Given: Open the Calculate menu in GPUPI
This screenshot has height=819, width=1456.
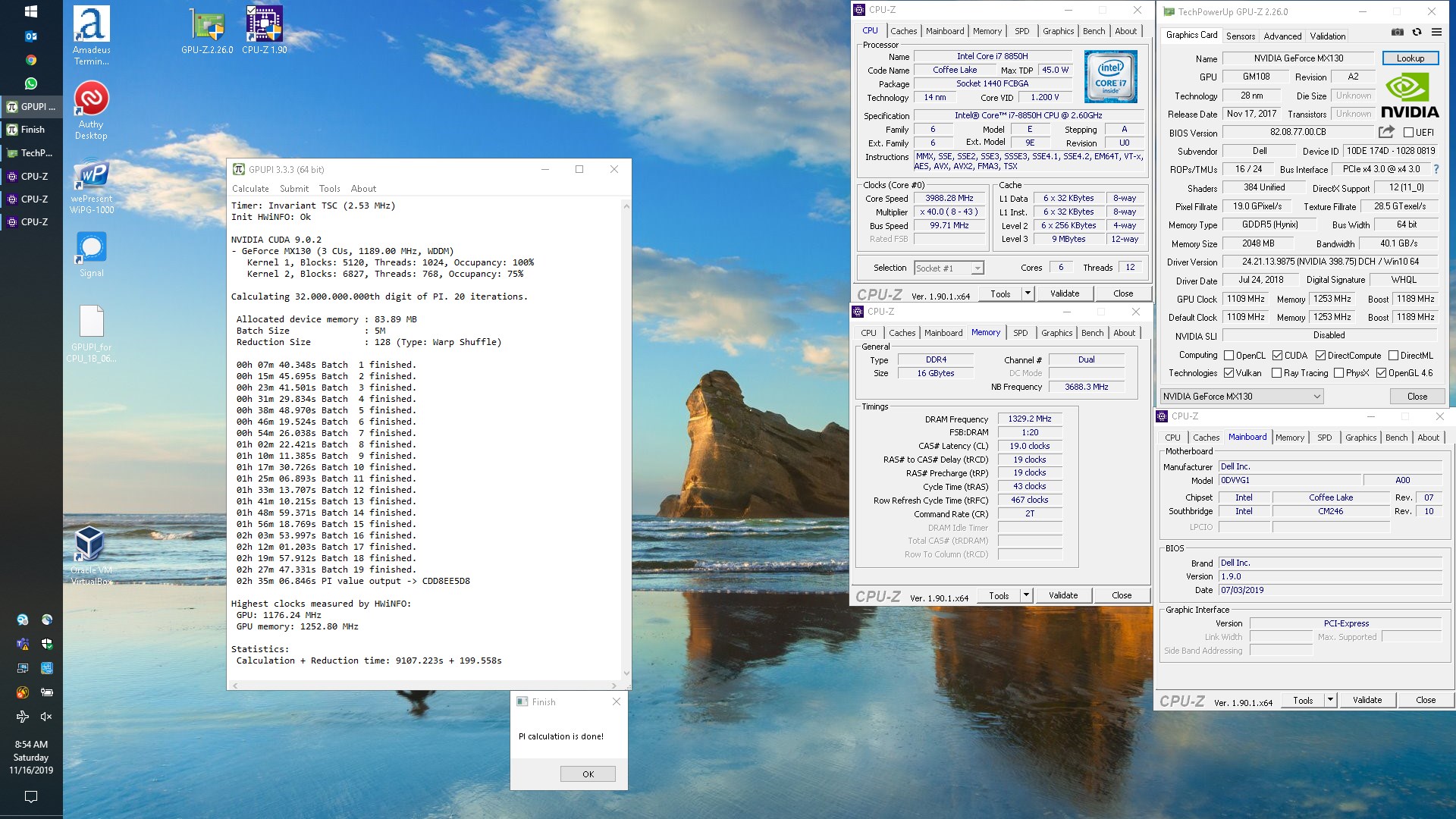Looking at the screenshot, I should tap(250, 189).
